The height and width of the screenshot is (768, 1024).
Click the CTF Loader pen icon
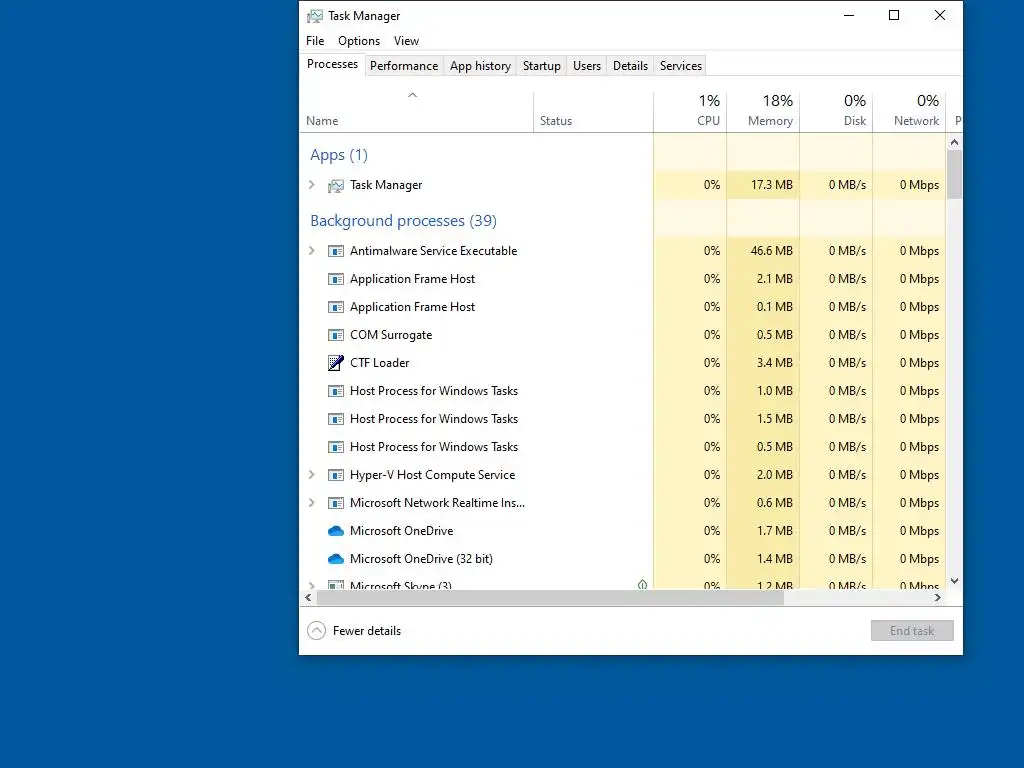[336, 363]
